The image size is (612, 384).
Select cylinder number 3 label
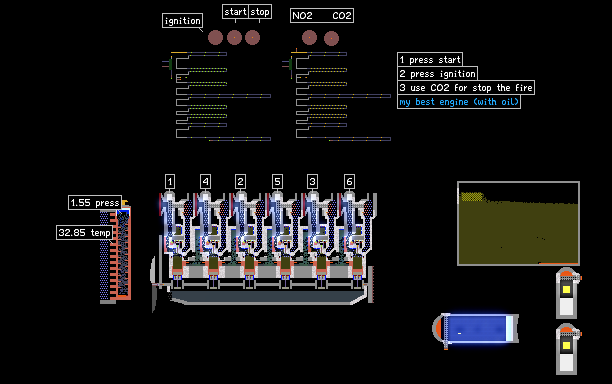click(x=312, y=181)
